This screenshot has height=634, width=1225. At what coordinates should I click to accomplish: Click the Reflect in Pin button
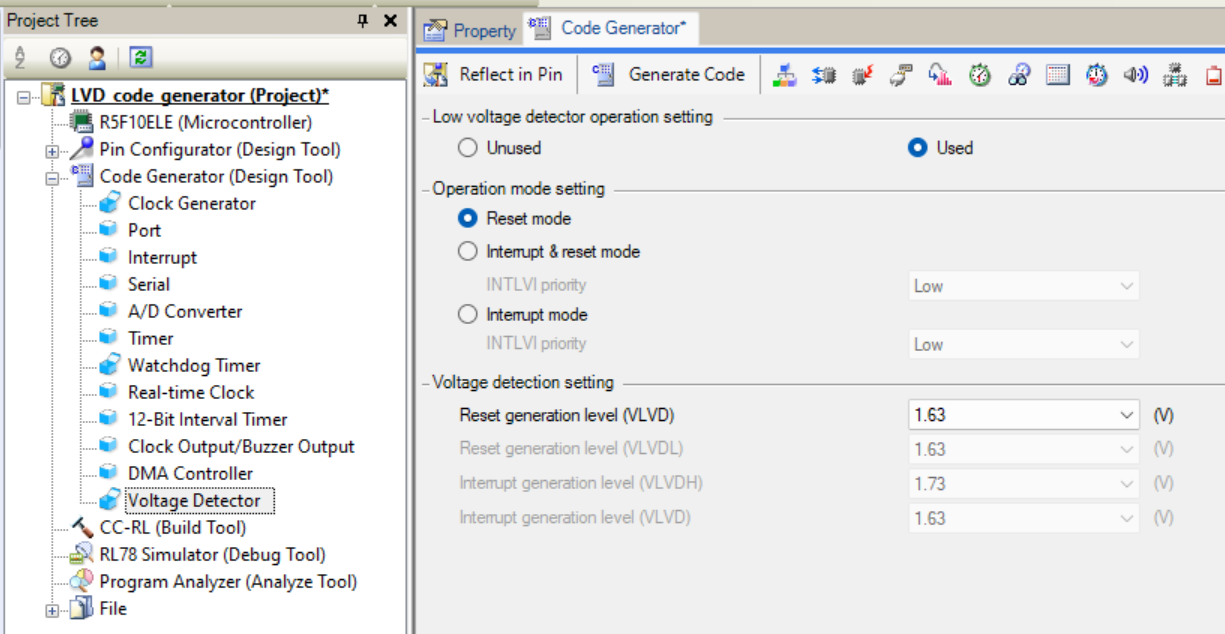[x=493, y=75]
